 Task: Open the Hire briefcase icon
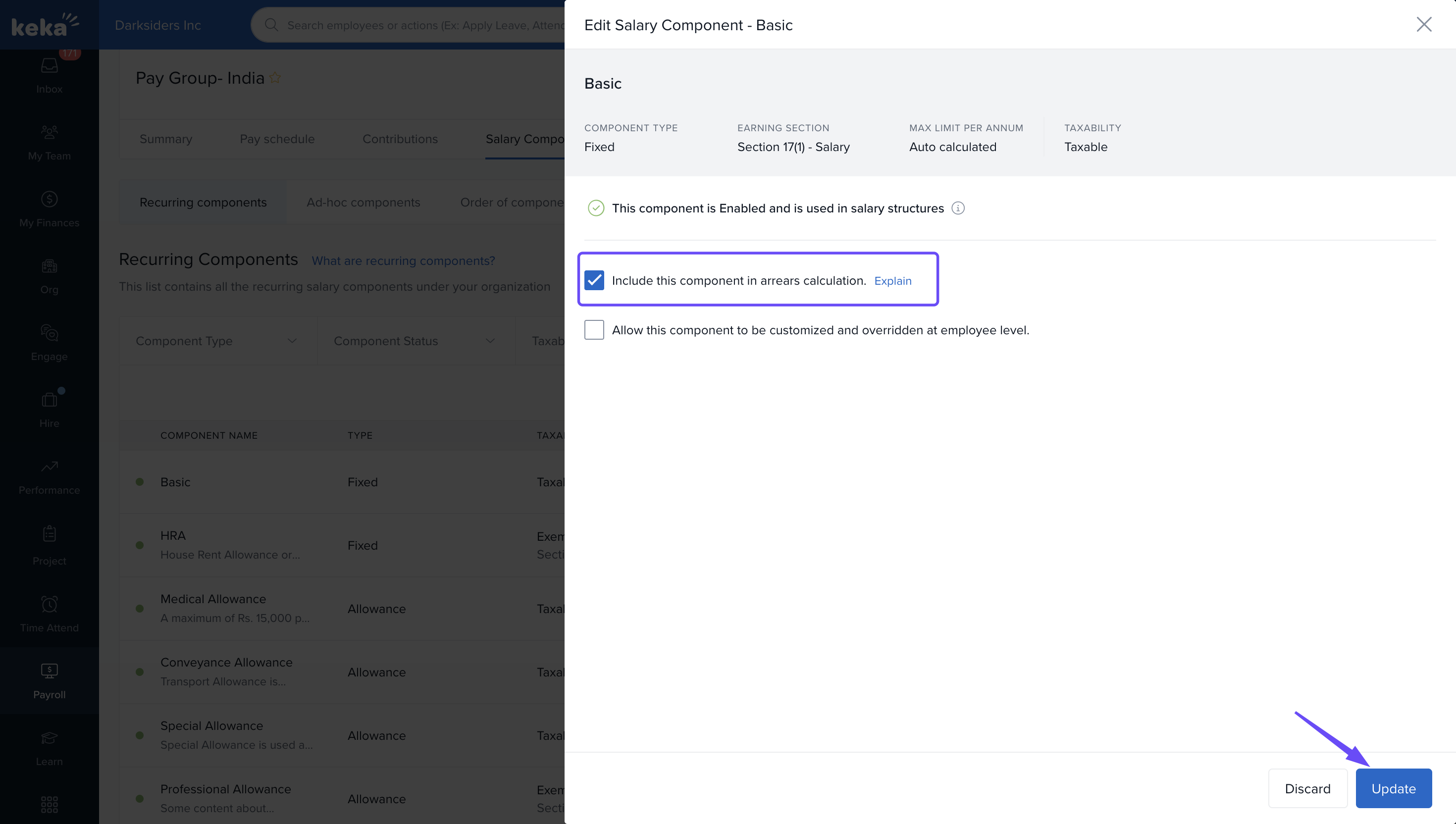49,400
